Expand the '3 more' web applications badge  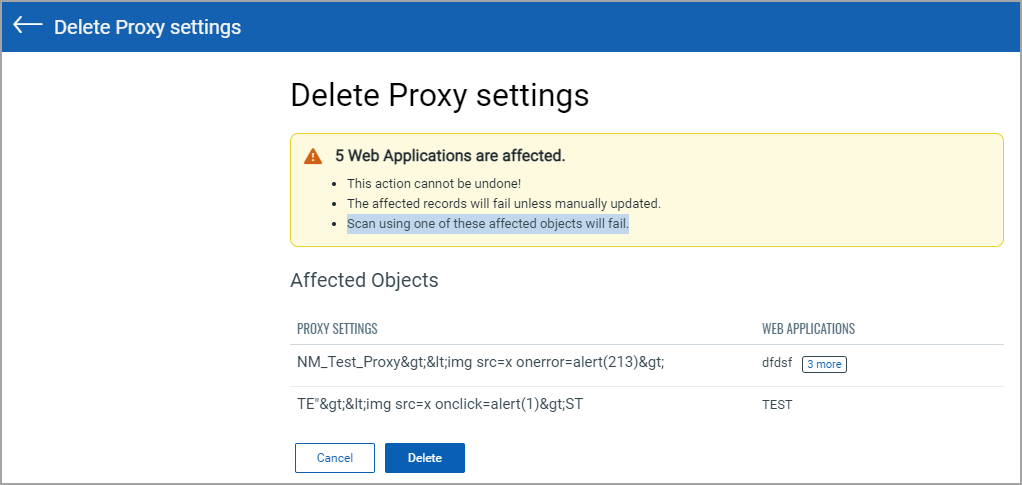(824, 364)
